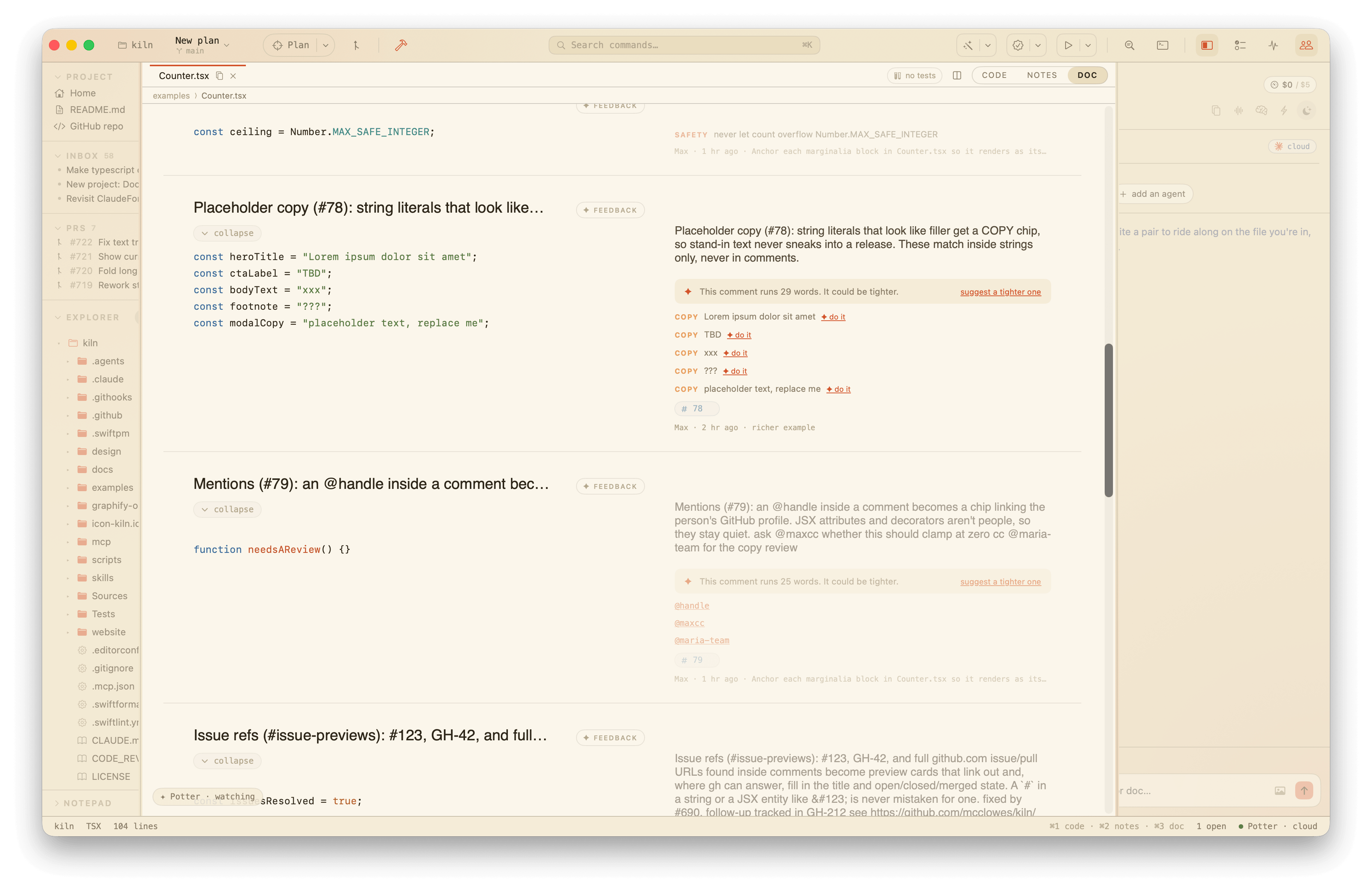Open README.md in project sidebar

(90, 110)
